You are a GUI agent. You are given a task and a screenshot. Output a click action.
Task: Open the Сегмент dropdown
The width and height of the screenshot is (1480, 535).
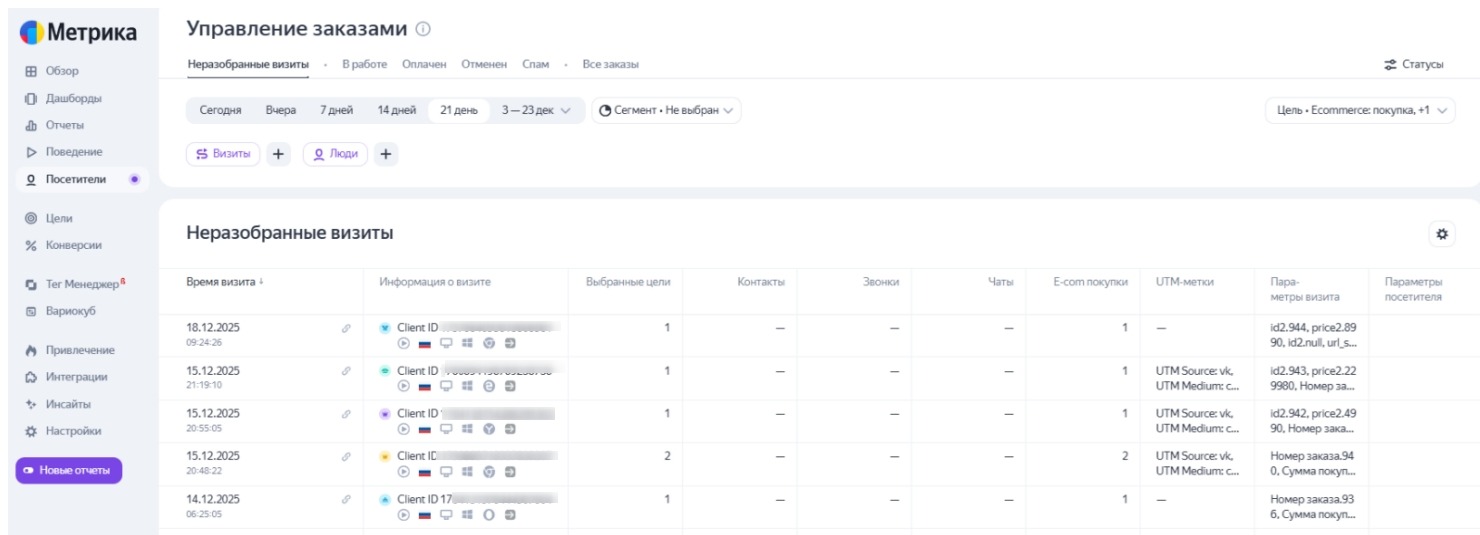point(666,110)
